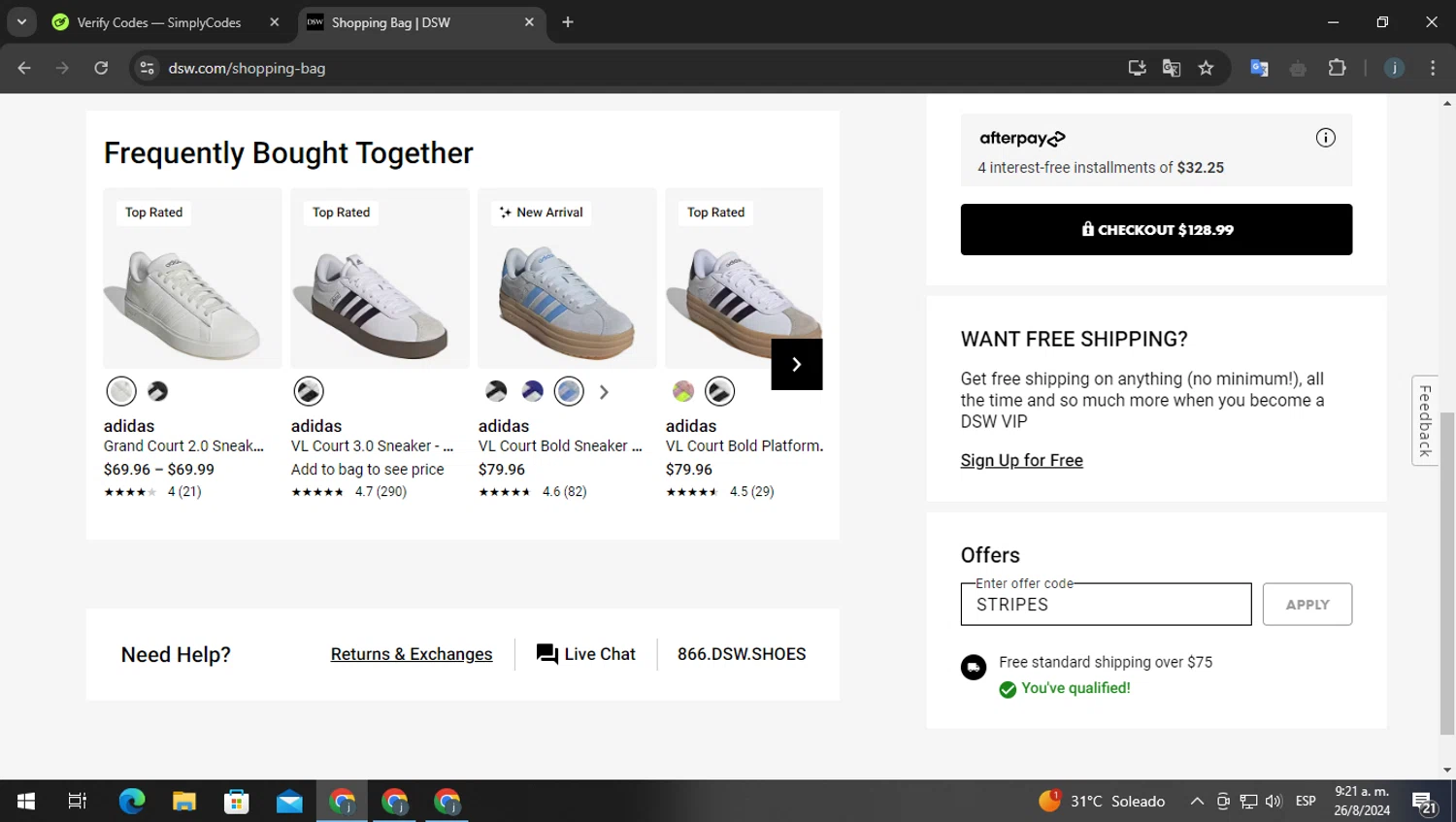Open the tab search dropdown
The image size is (1456, 822).
pos(21,22)
